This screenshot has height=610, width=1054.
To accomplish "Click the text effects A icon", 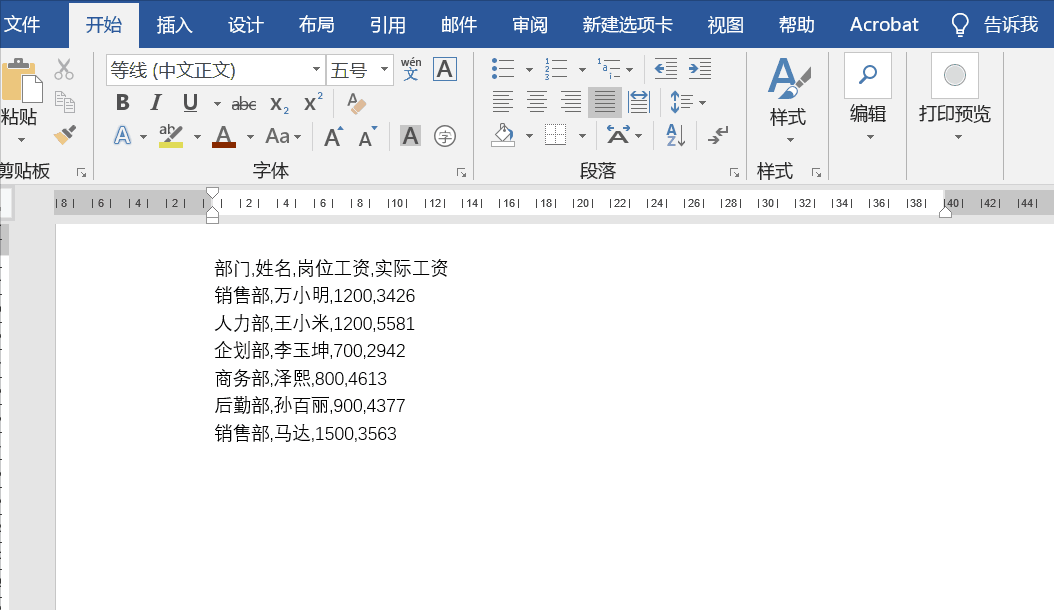I will coord(122,137).
